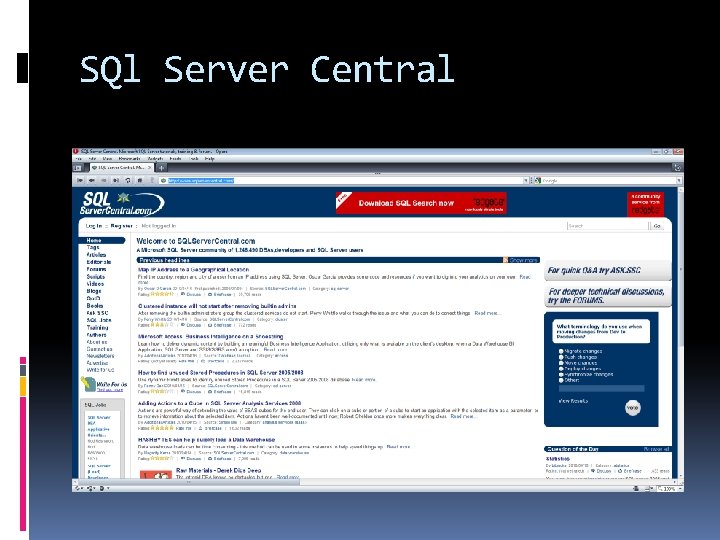Select the fourth poll option, Deploy changes

pyautogui.click(x=561, y=369)
